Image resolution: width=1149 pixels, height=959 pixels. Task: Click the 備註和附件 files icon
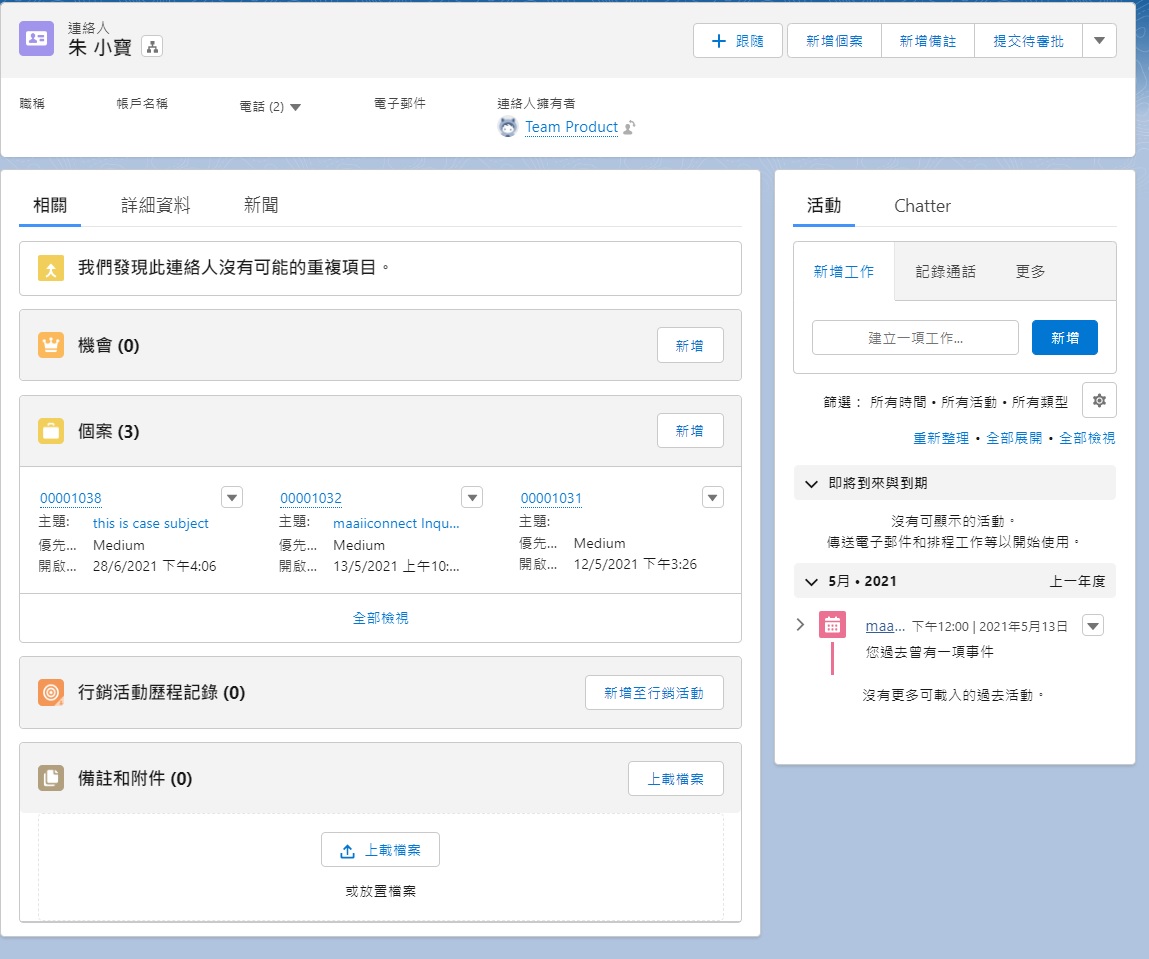click(x=51, y=778)
